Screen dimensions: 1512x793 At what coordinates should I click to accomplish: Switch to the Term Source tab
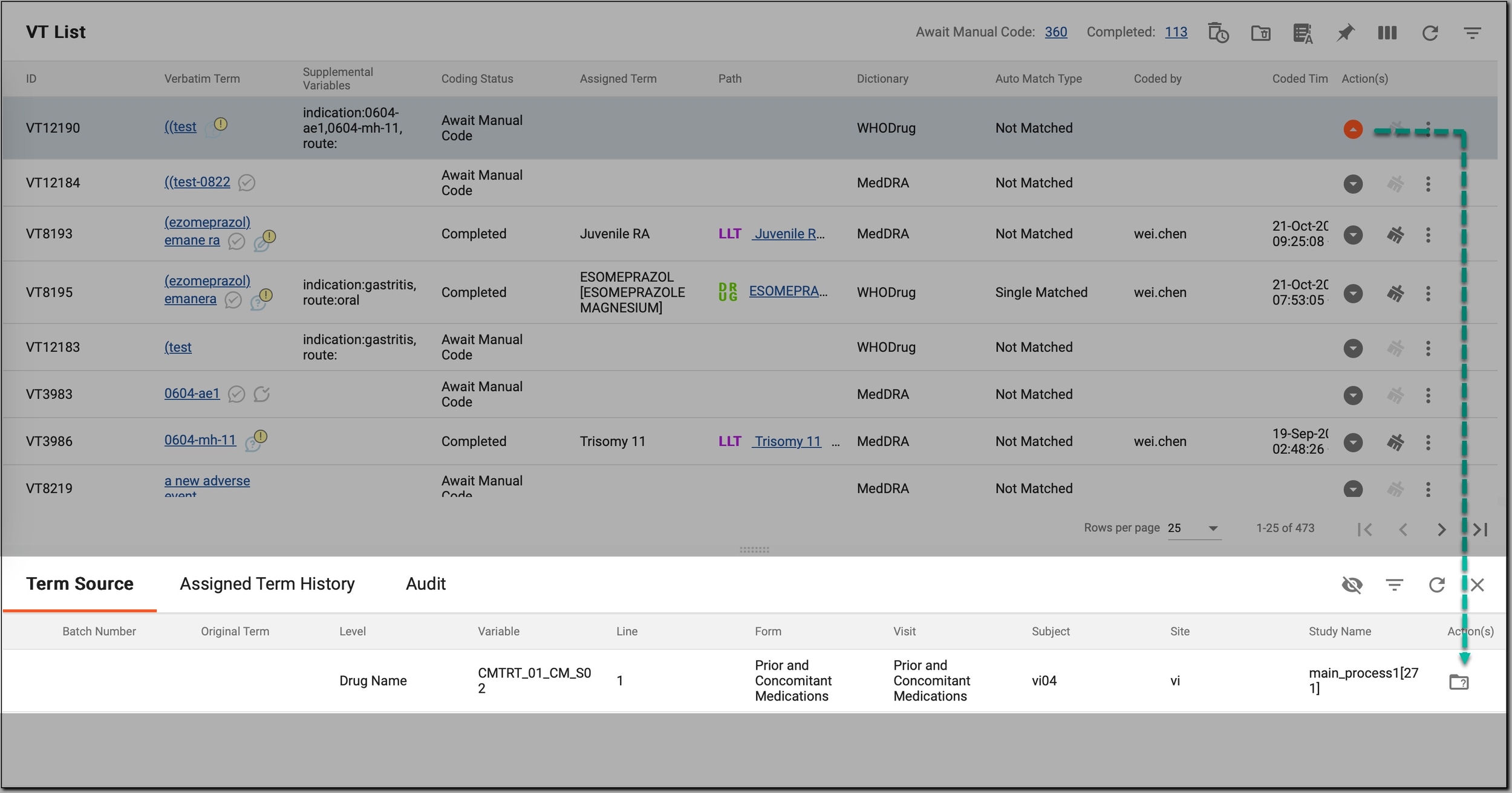point(80,584)
